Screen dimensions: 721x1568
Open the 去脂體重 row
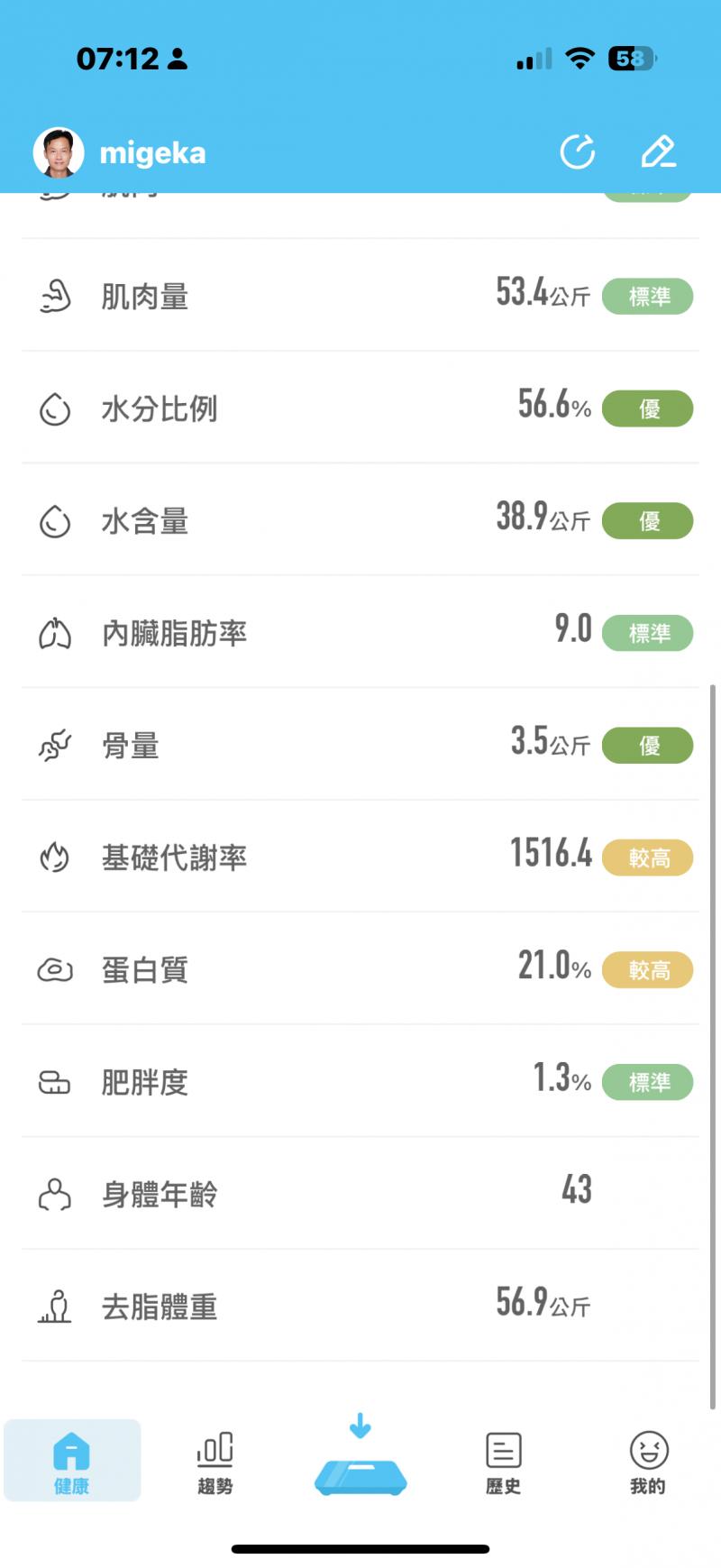(360, 1307)
